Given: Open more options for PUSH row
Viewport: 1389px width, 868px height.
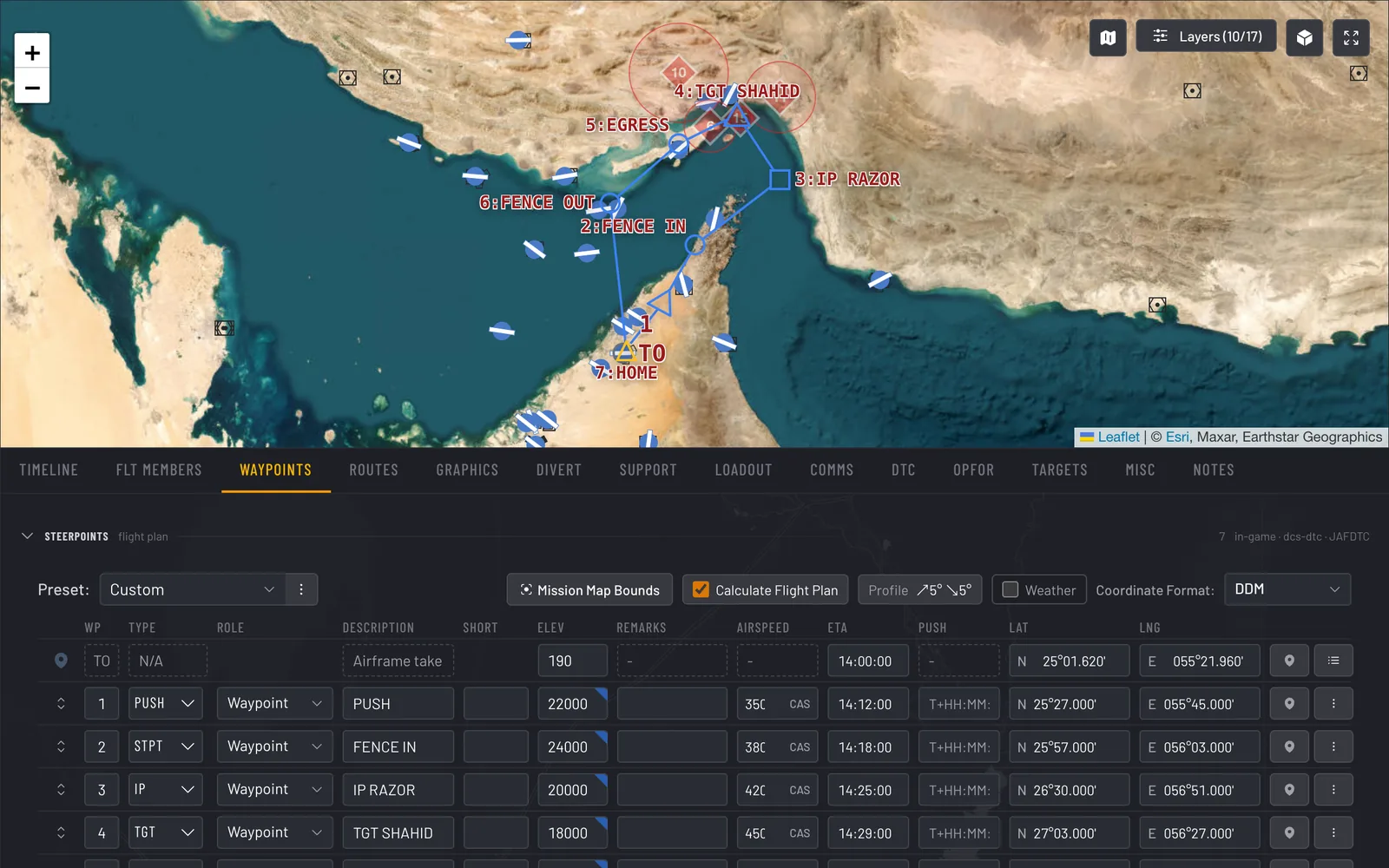Looking at the screenshot, I should click(x=1333, y=703).
